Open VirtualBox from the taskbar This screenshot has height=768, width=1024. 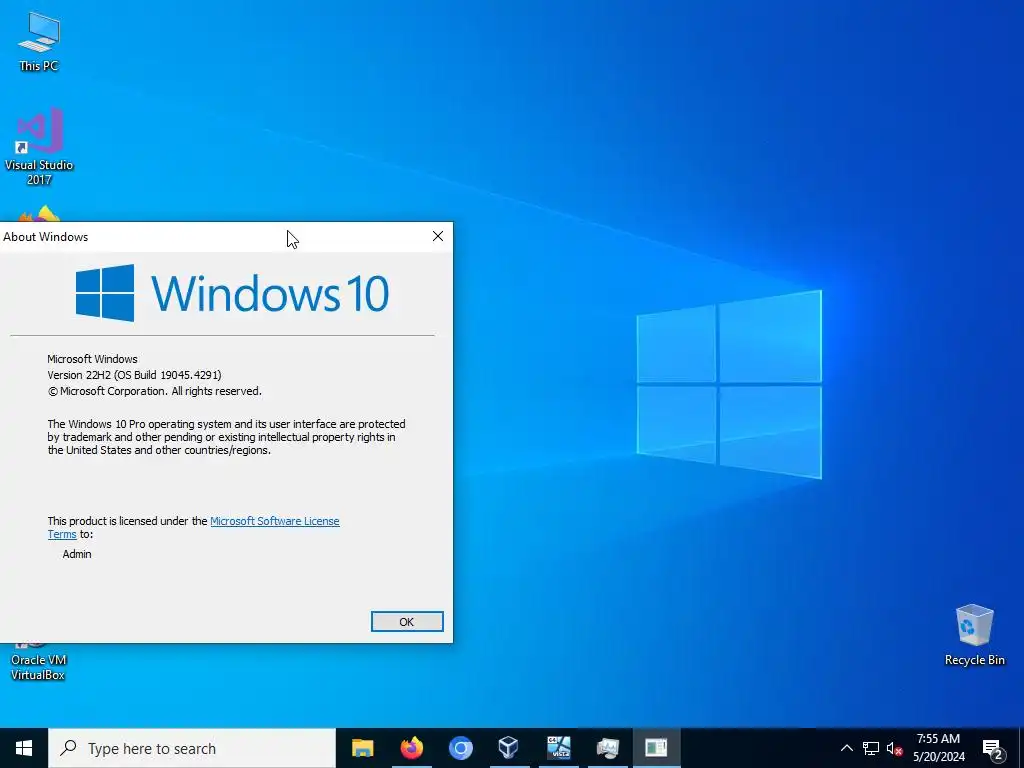point(509,748)
